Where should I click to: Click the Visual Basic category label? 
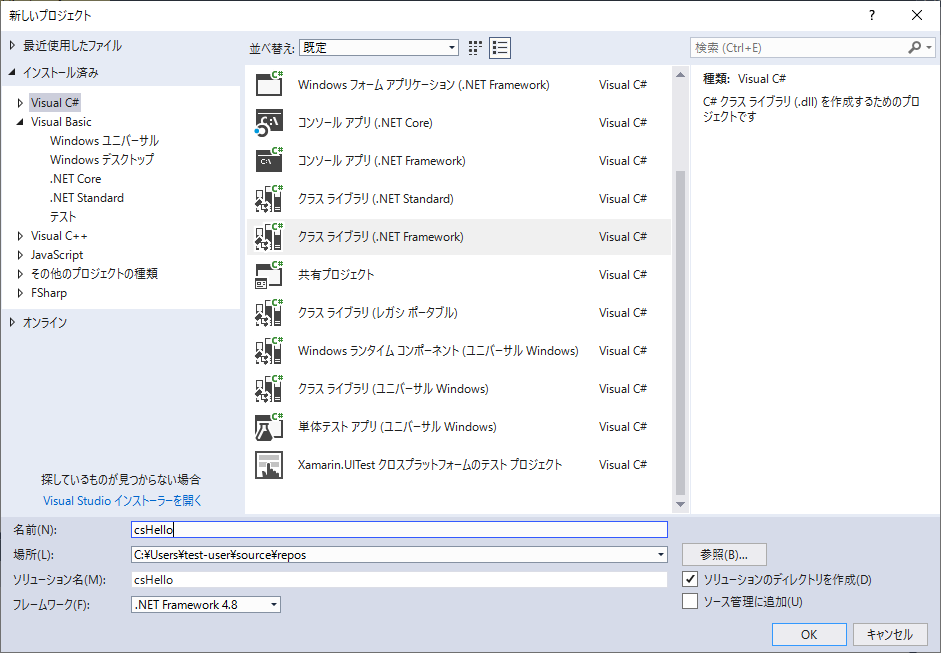61,122
